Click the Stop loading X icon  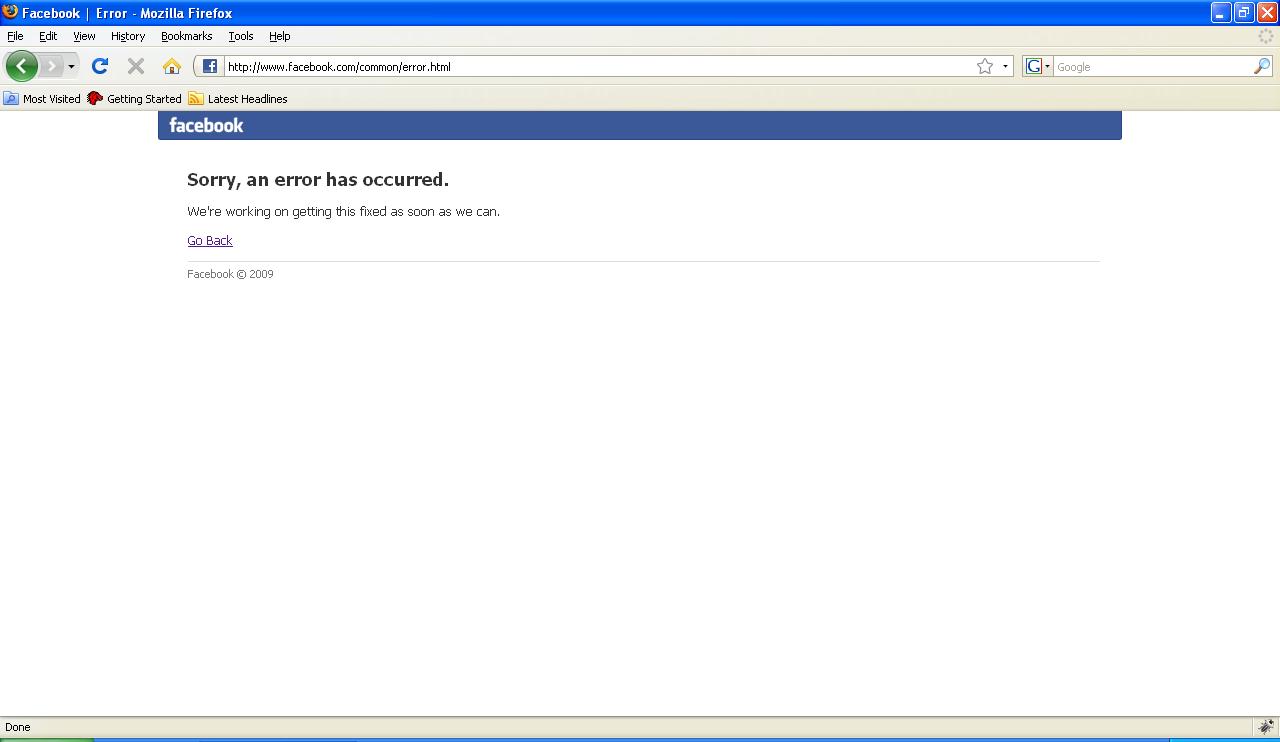click(136, 66)
